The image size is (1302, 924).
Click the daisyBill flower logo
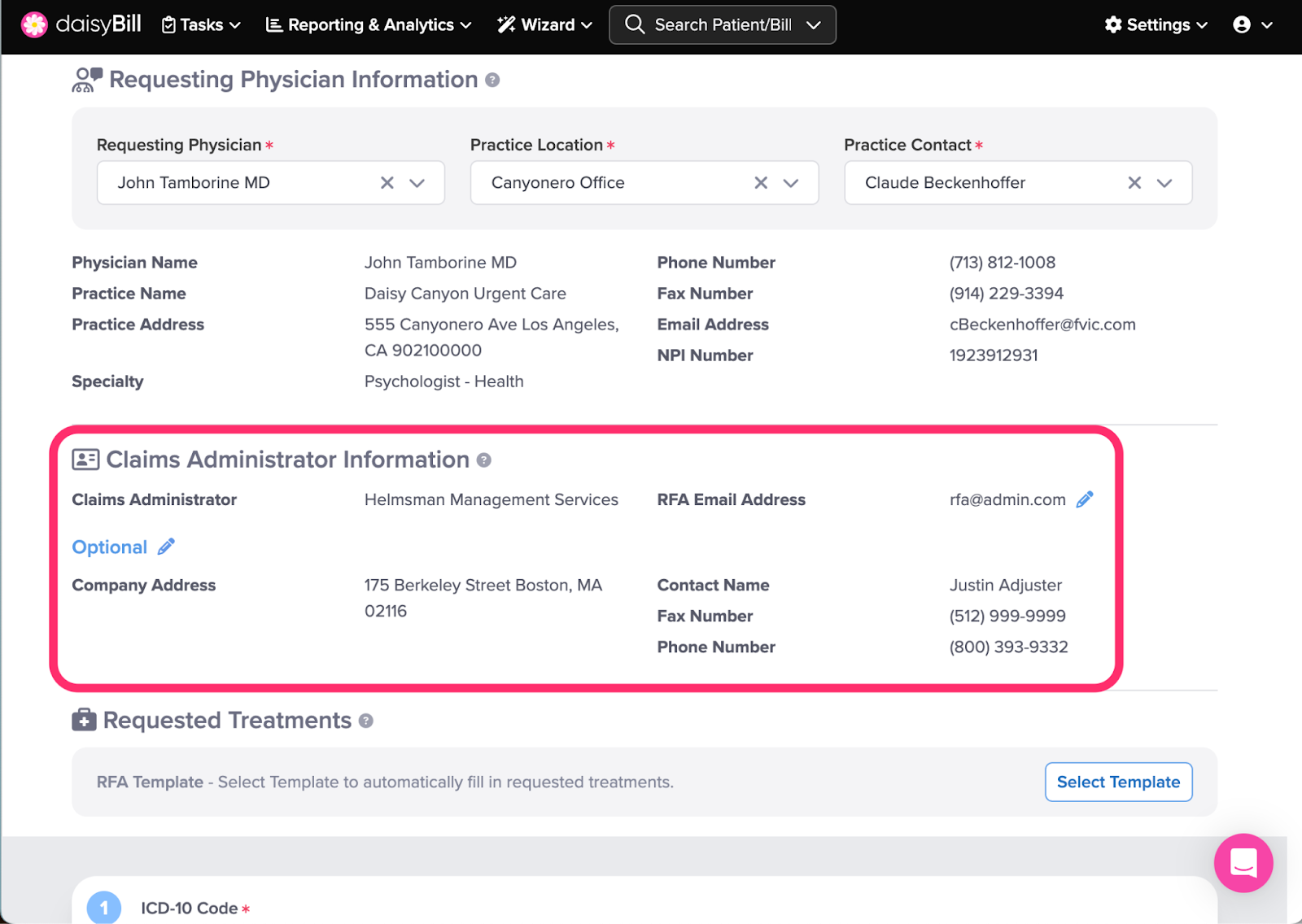click(34, 24)
